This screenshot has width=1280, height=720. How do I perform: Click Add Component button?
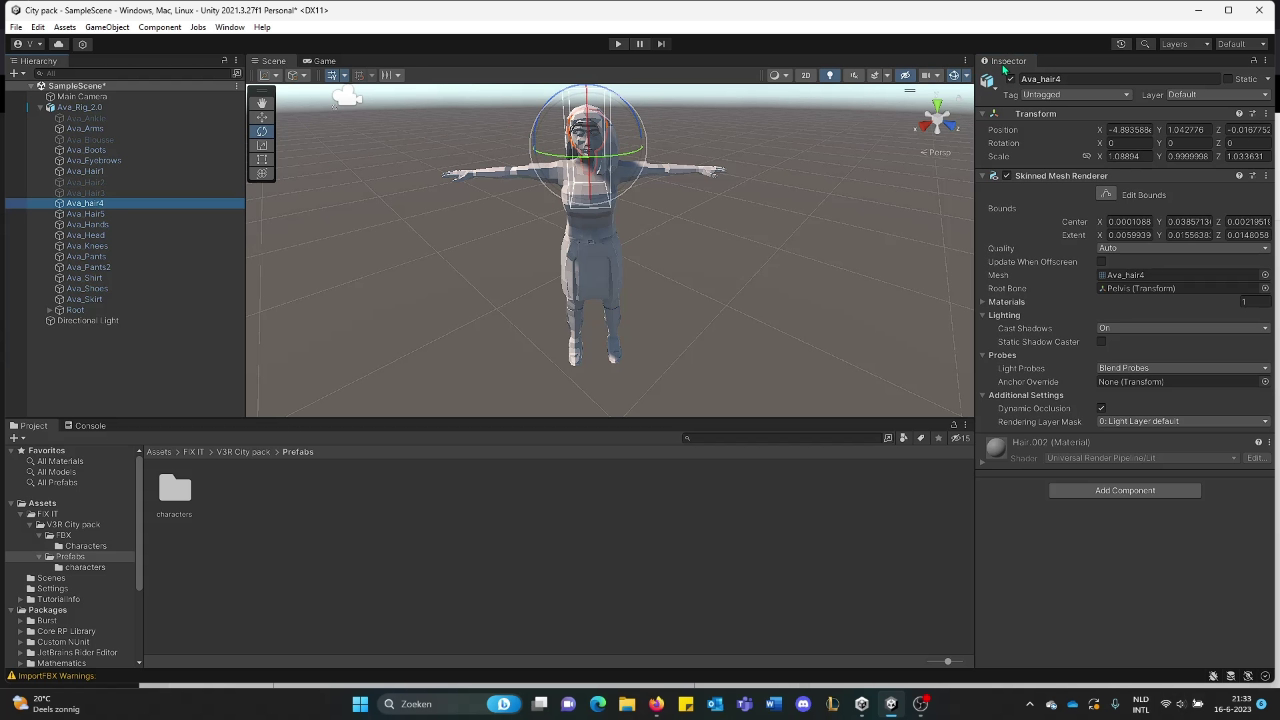pyautogui.click(x=1125, y=491)
